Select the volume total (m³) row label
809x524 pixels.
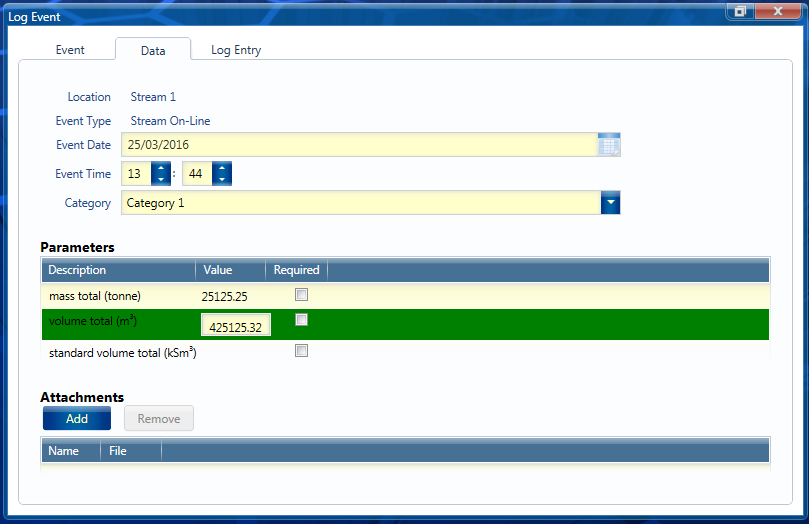coord(93,321)
